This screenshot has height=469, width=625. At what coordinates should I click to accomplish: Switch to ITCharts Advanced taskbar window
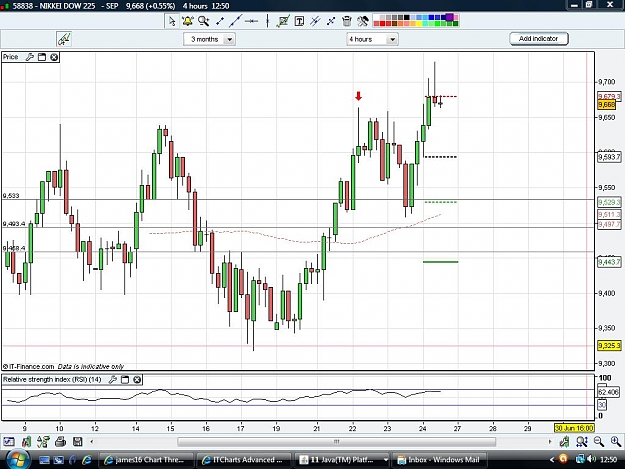click(244, 460)
